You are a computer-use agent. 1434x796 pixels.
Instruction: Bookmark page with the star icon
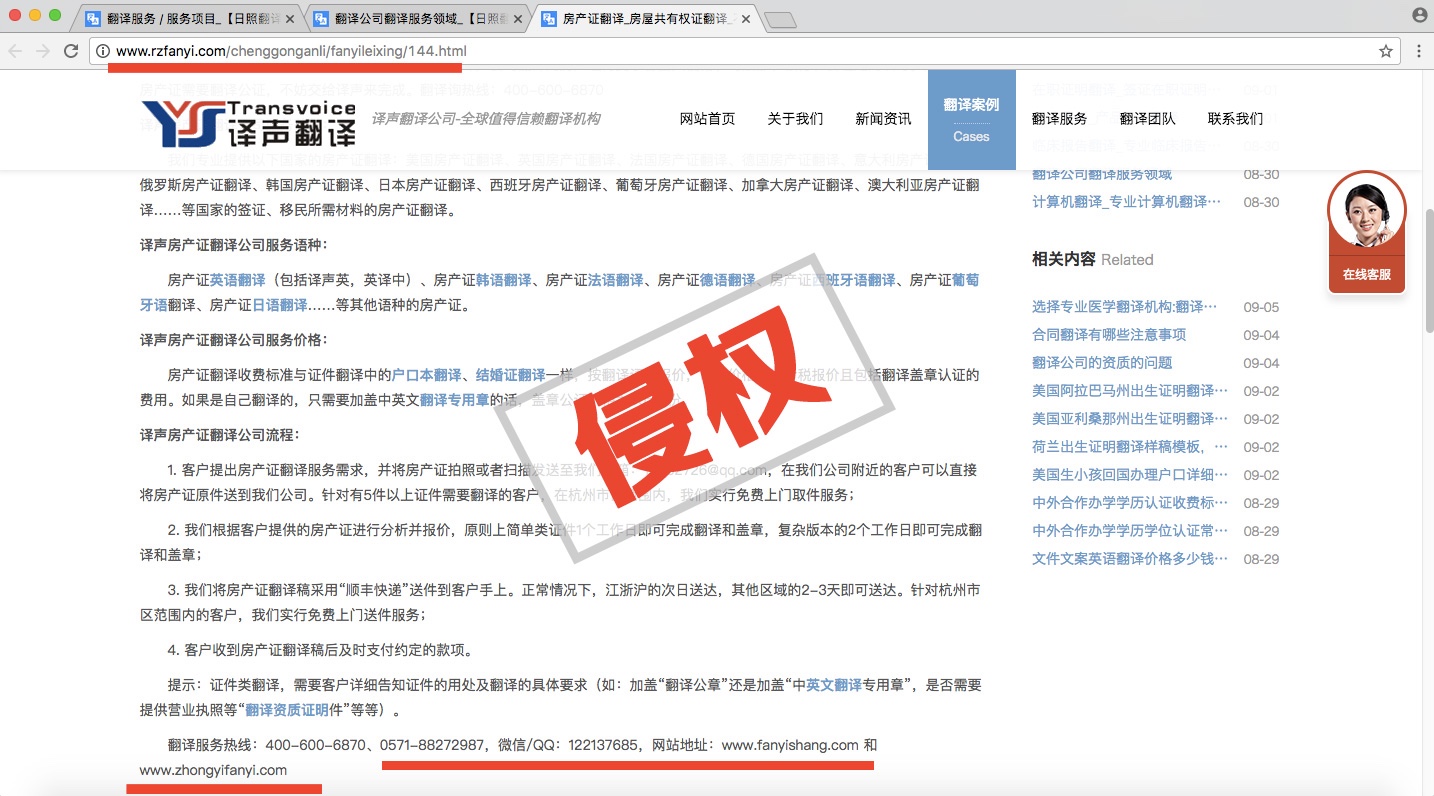pos(1386,51)
